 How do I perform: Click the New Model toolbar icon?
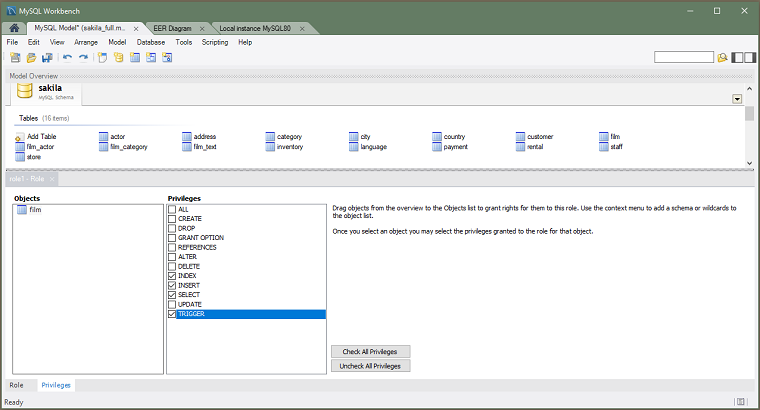15,57
